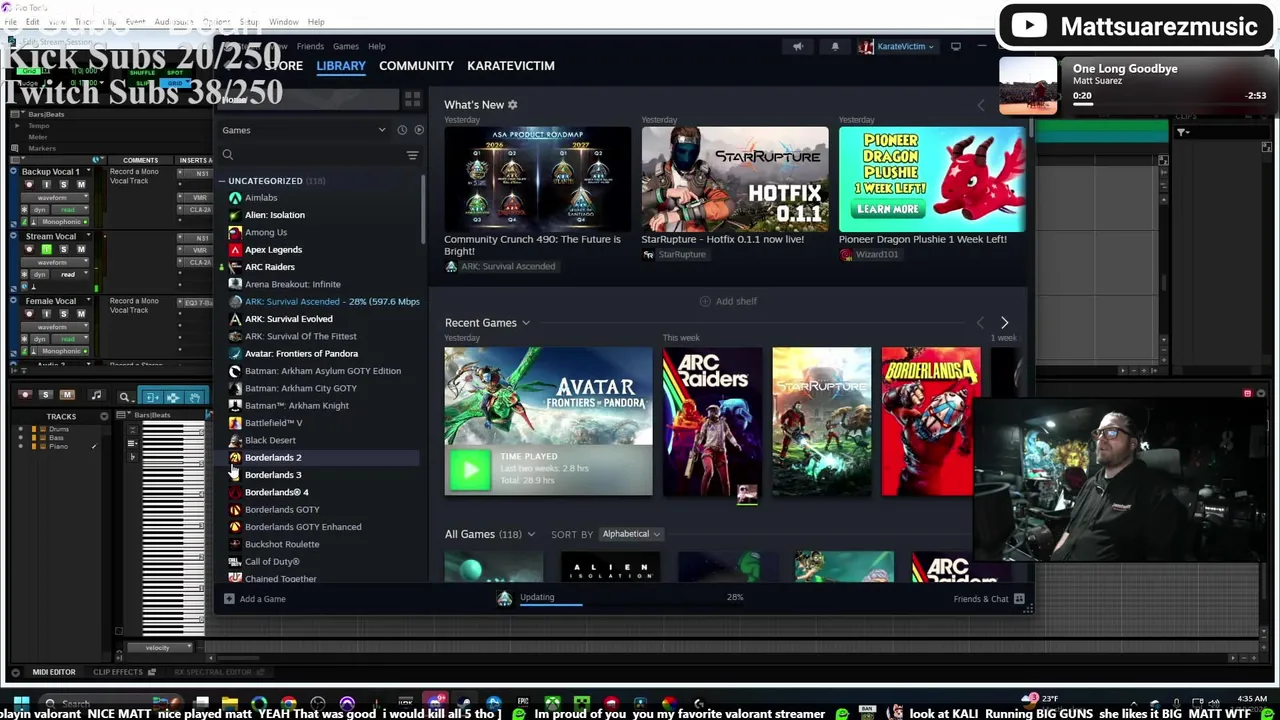Open What's New settings gear
This screenshot has height=720, width=1280.
513,105
